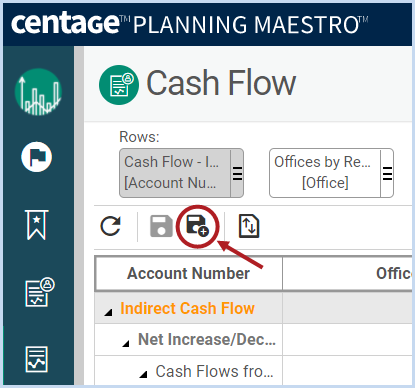Click the green Cash Flow report icon
The width and height of the screenshot is (415, 388).
point(119,85)
